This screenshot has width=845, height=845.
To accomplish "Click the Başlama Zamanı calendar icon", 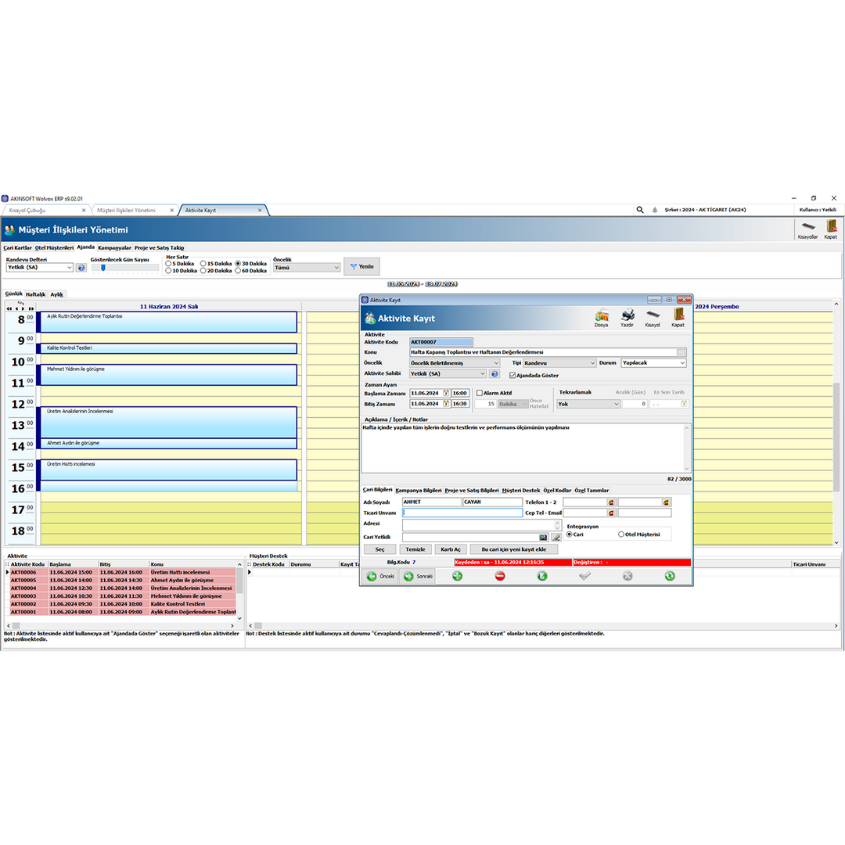I will [446, 393].
